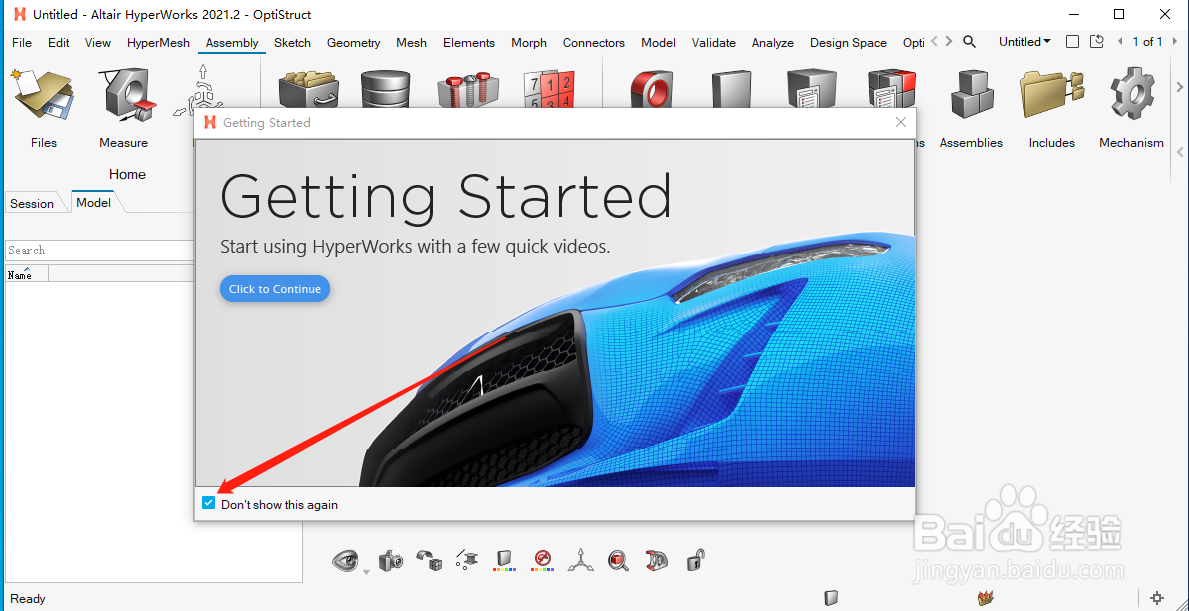Viewport: 1189px width, 611px height.
Task: Click the red prohibited-circle color icon
Action: pyautogui.click(x=542, y=561)
